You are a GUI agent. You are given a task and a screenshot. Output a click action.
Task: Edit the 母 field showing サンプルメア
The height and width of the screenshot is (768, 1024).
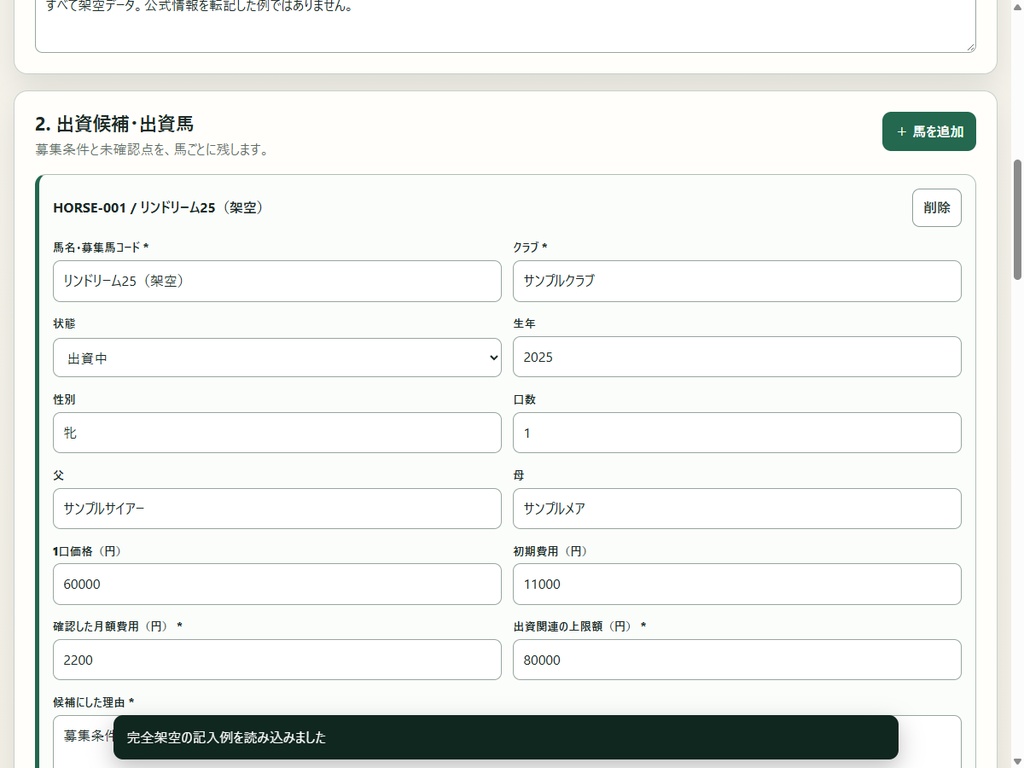[x=737, y=508]
